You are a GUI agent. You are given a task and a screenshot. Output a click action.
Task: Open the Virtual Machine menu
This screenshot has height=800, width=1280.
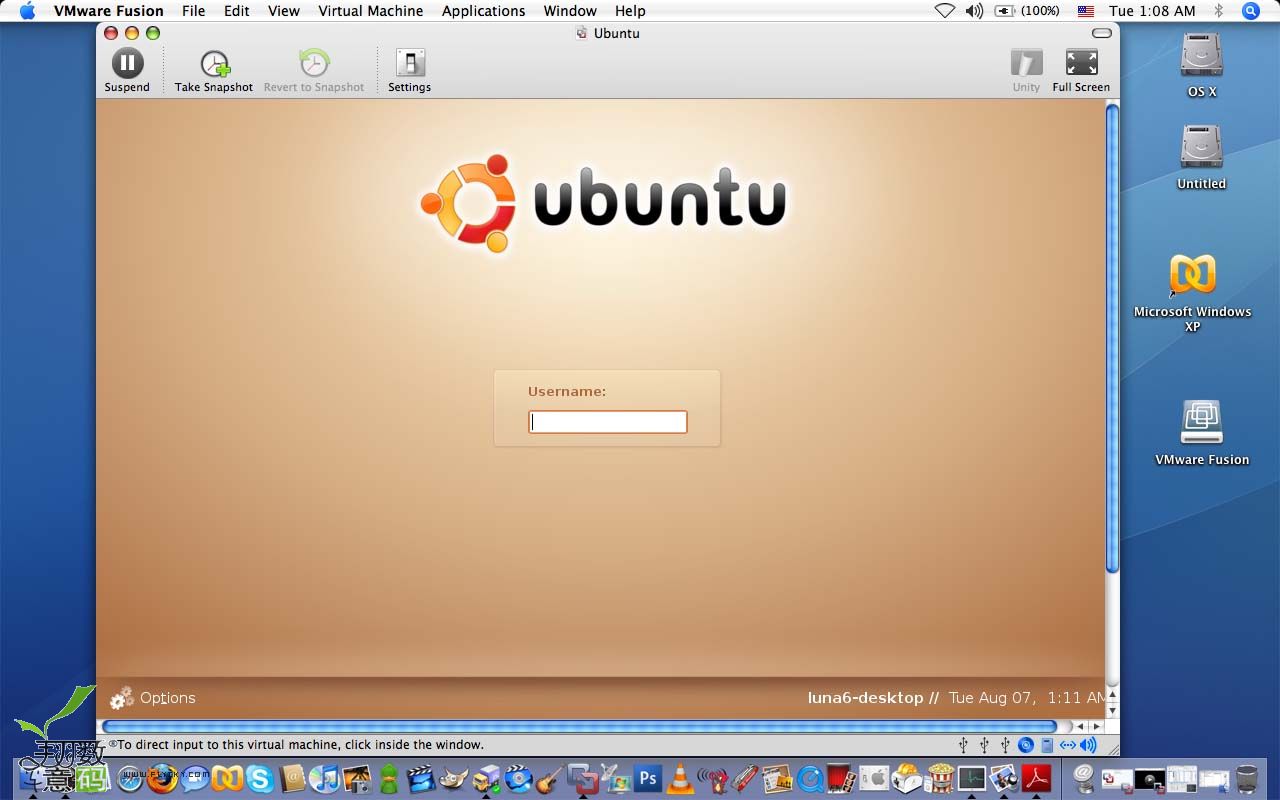pyautogui.click(x=371, y=11)
